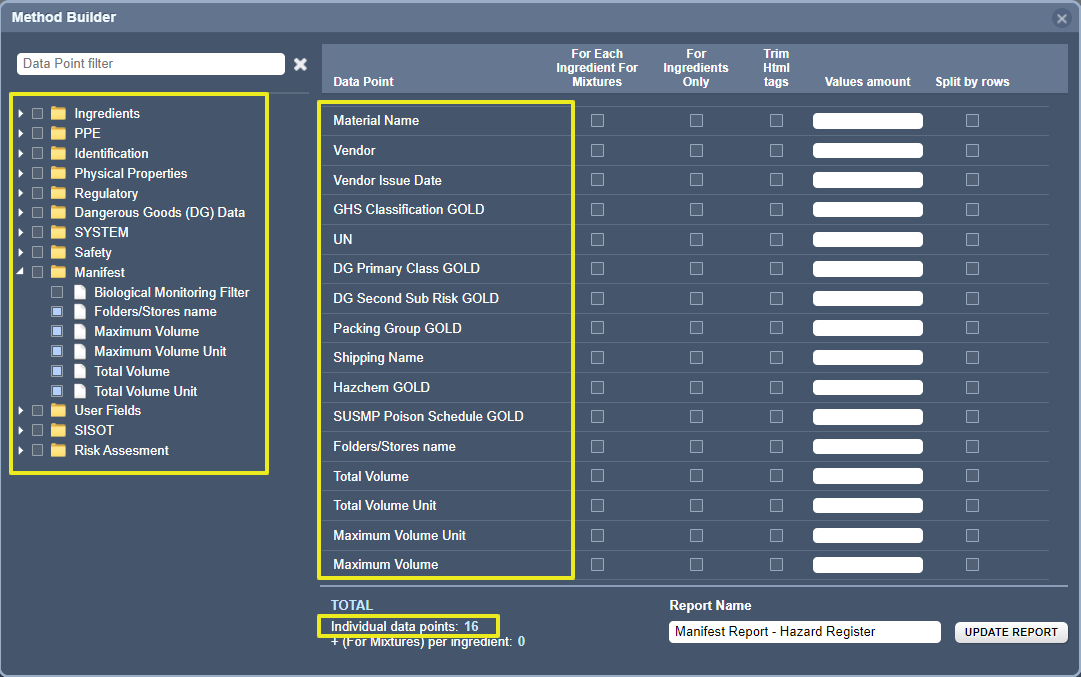Enable Split by rows for Vendor Issue Date
Viewport: 1081px width, 677px height.
coord(971,180)
